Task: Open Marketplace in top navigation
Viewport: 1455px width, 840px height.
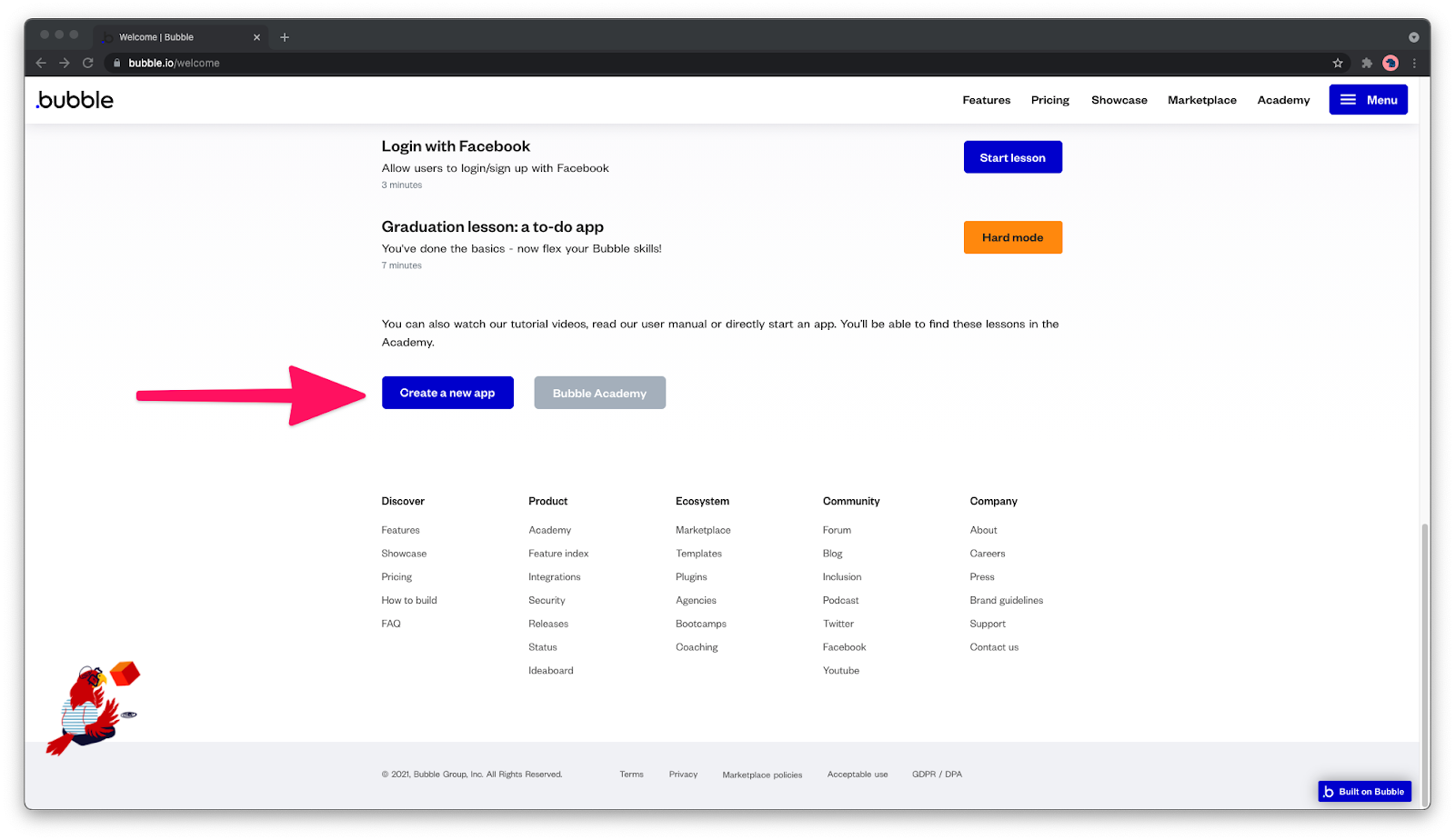Action: pyautogui.click(x=1202, y=100)
